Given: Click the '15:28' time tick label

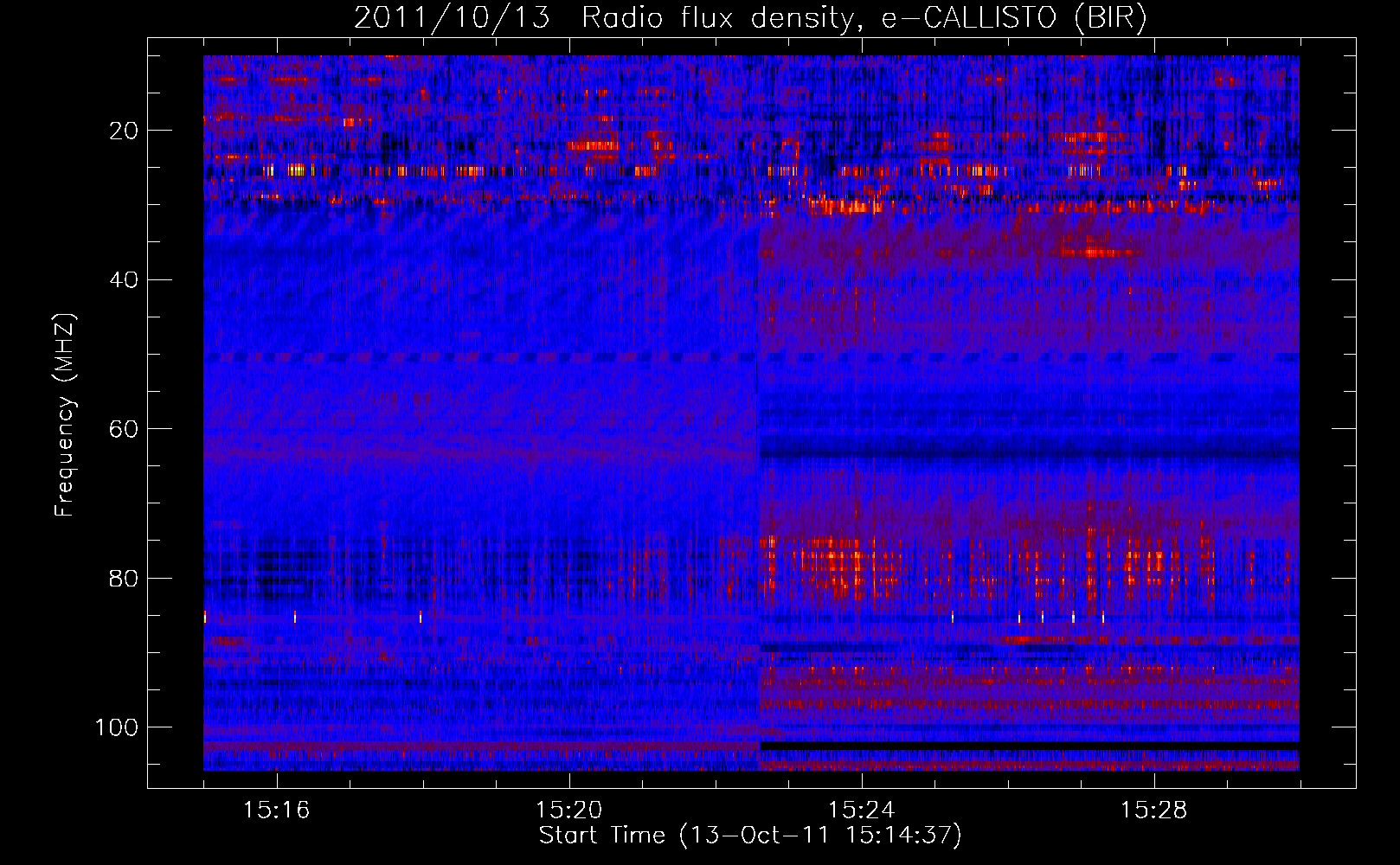Looking at the screenshot, I should tap(1153, 811).
